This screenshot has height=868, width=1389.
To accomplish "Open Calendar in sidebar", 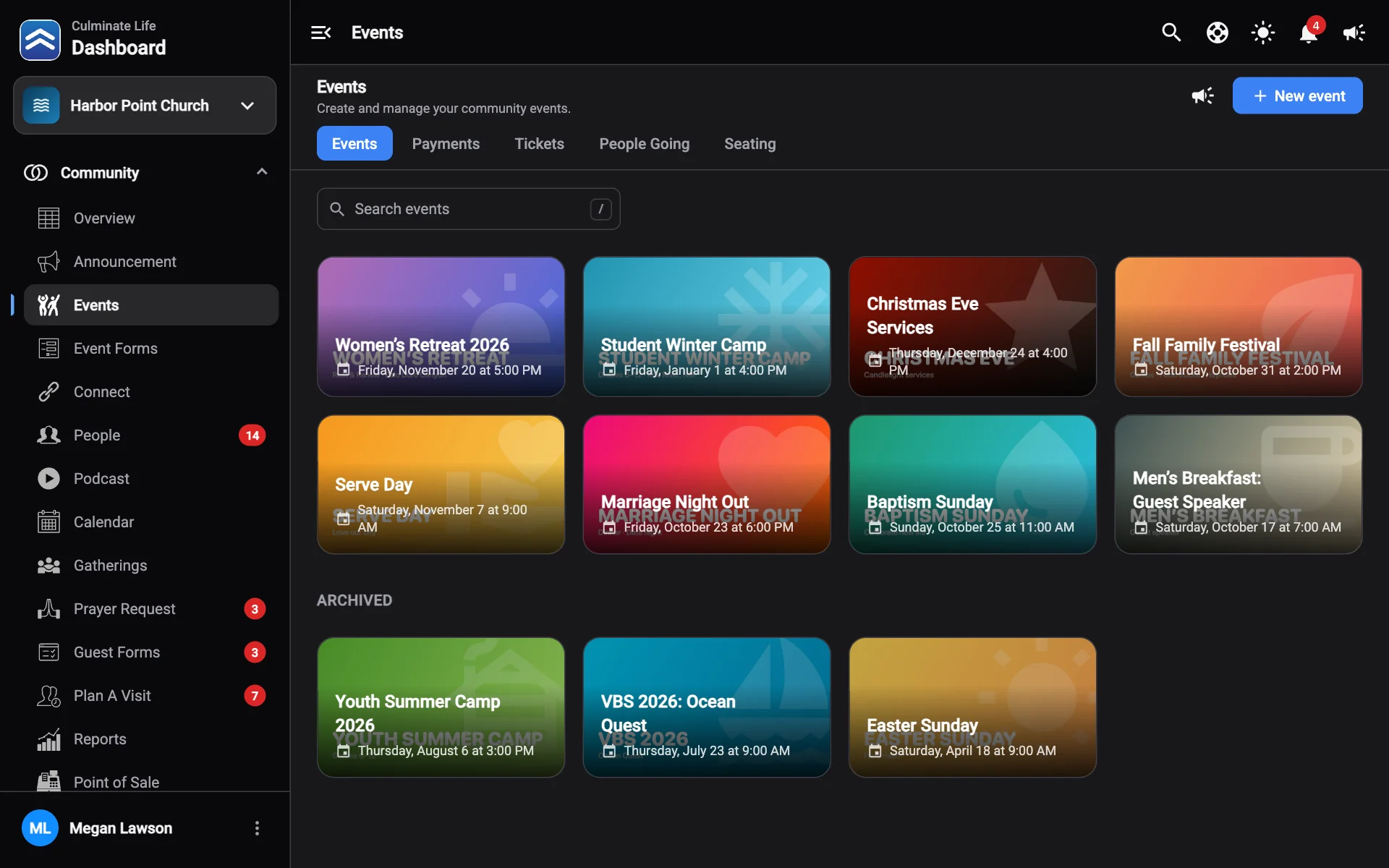I will pos(151,522).
